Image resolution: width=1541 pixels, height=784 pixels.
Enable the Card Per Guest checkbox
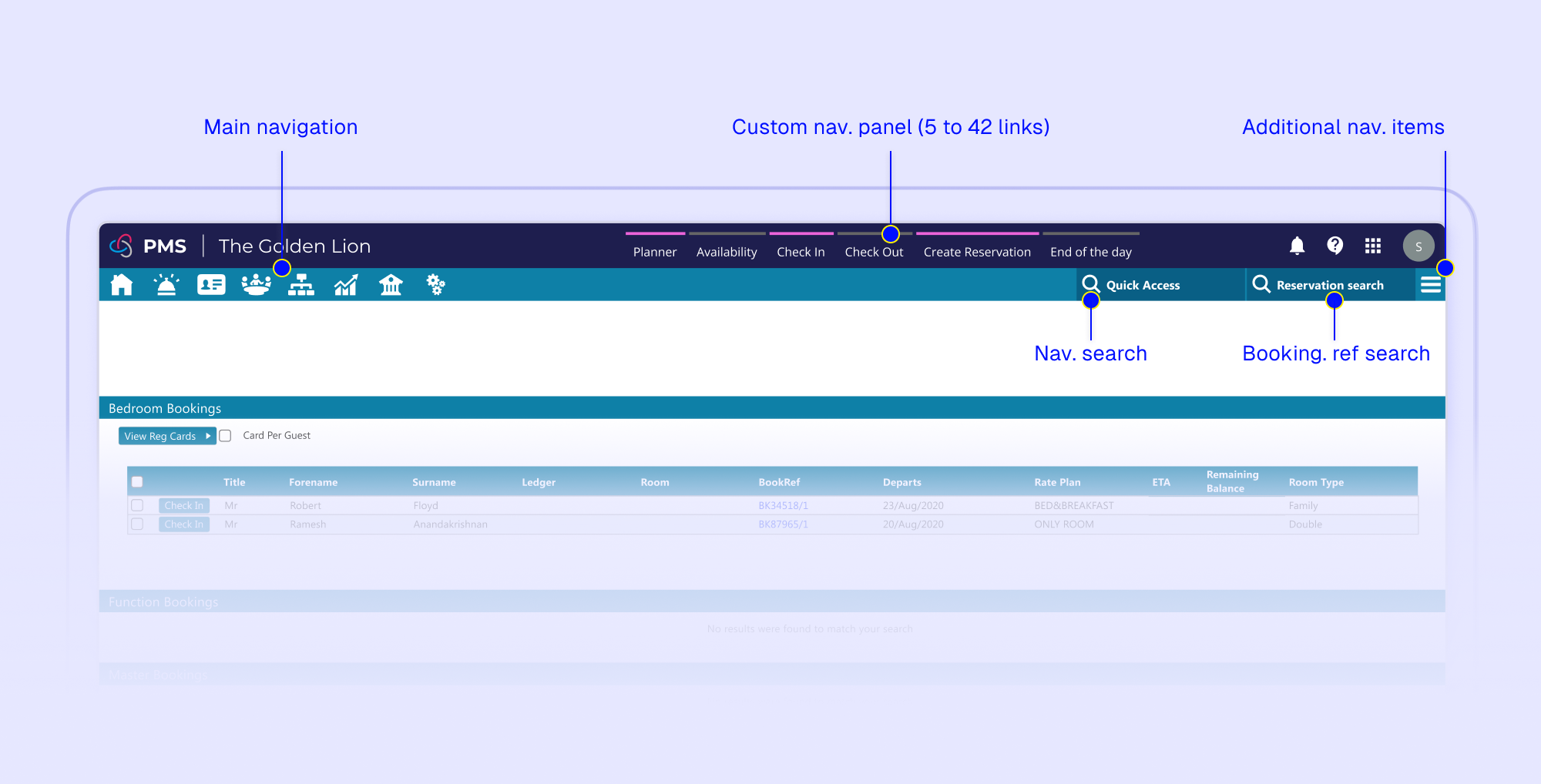tap(226, 436)
